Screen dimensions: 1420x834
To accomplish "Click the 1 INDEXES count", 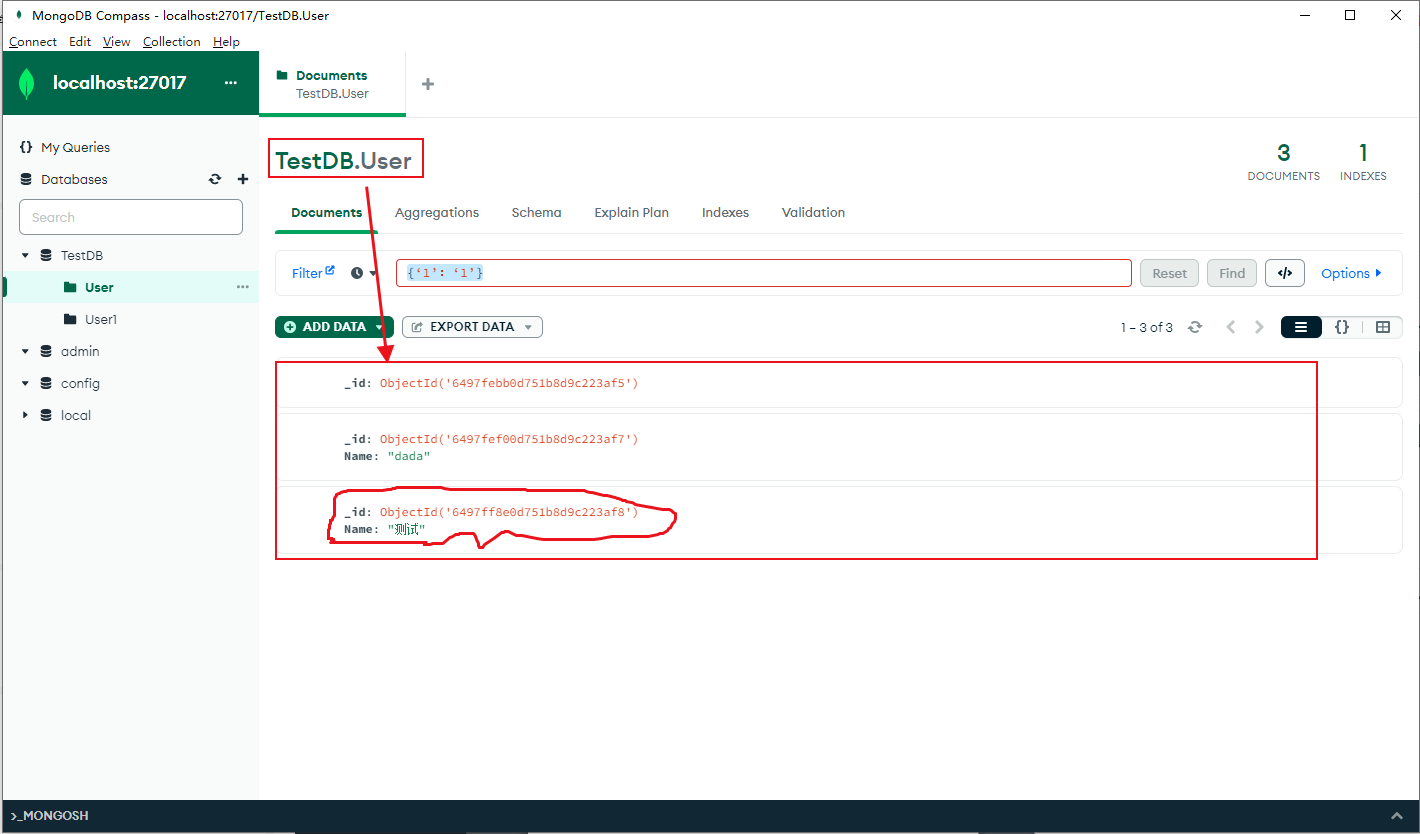I will click(x=1363, y=163).
